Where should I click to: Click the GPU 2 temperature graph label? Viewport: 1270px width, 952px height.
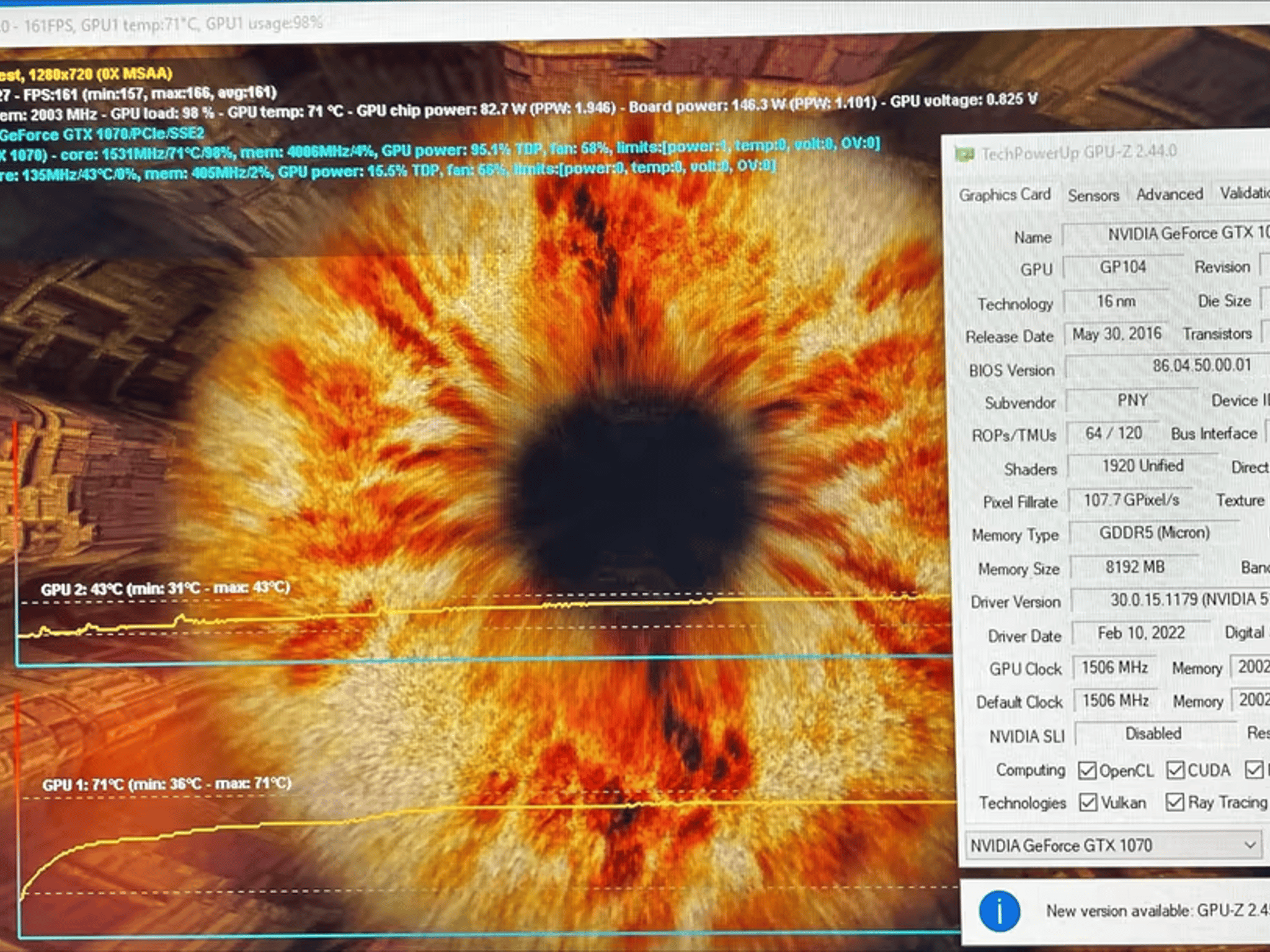point(165,588)
